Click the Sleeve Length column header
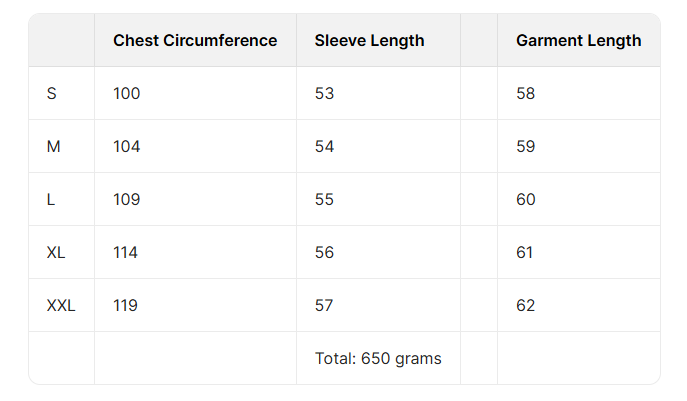This screenshot has height=401, width=687. pyautogui.click(x=369, y=41)
